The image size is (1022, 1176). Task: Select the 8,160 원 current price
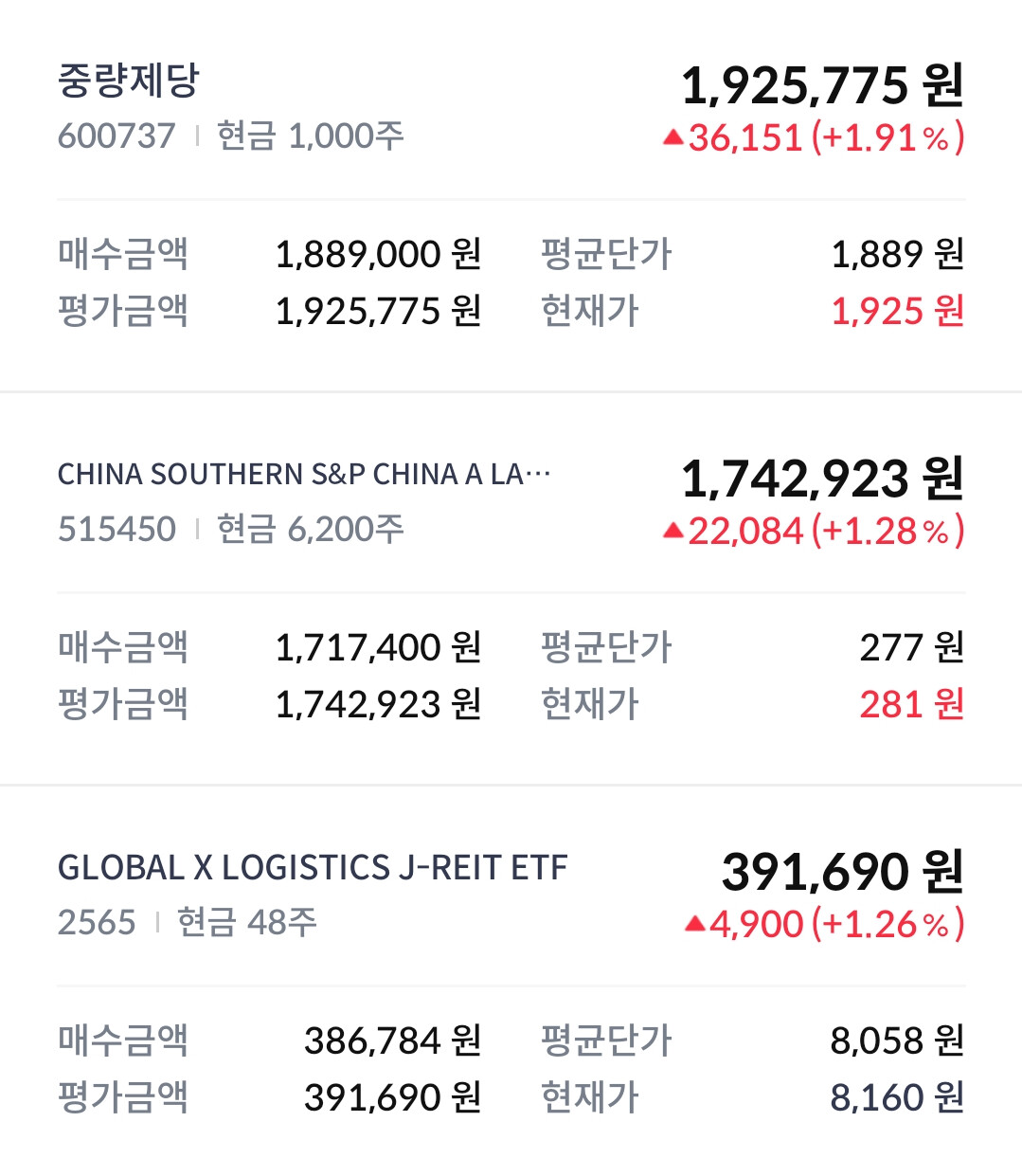point(897,1097)
